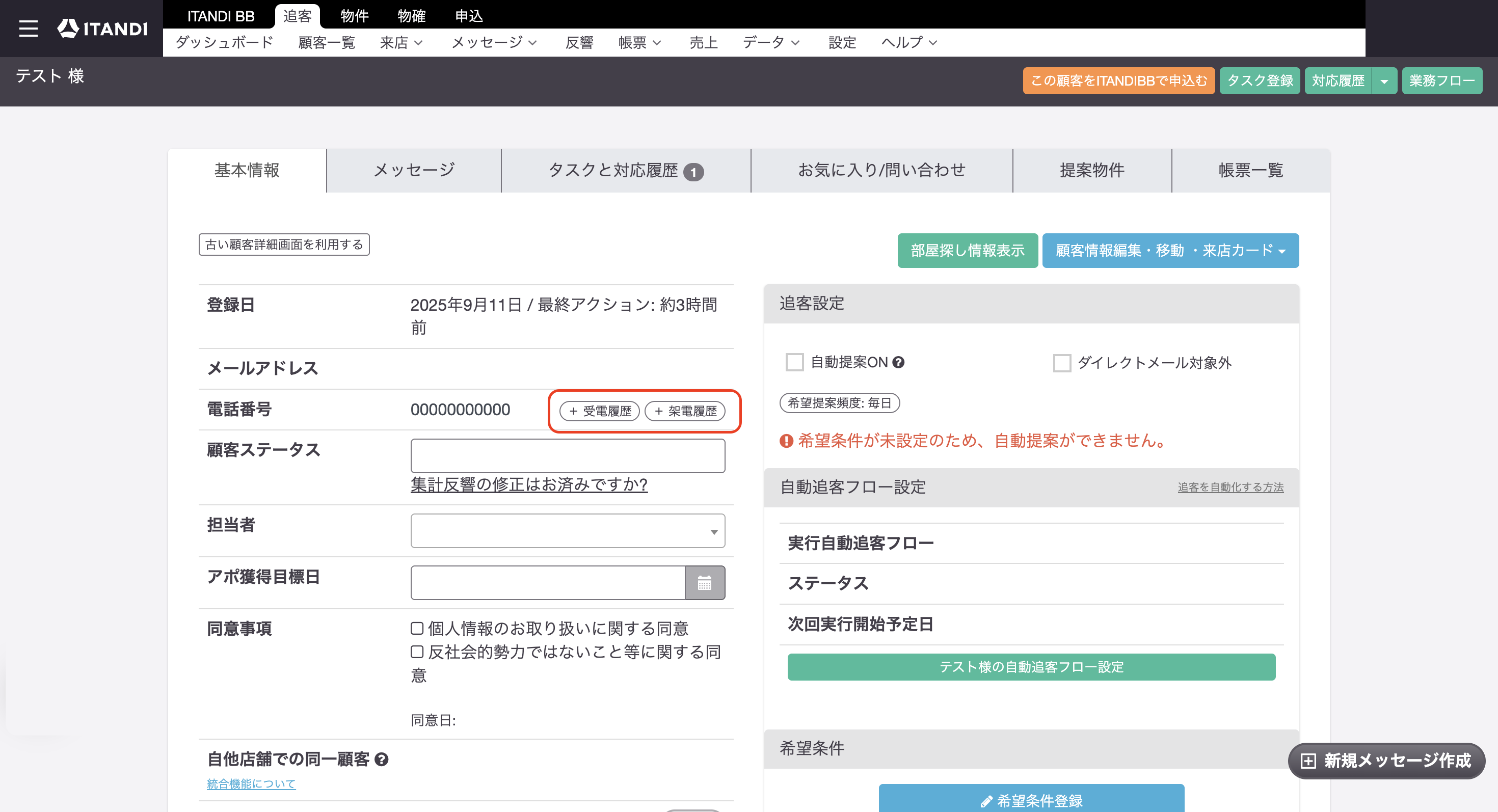The height and width of the screenshot is (812, 1498).
Task: Check 個人情報のお取り扱いに関する同意
Action: [417, 628]
